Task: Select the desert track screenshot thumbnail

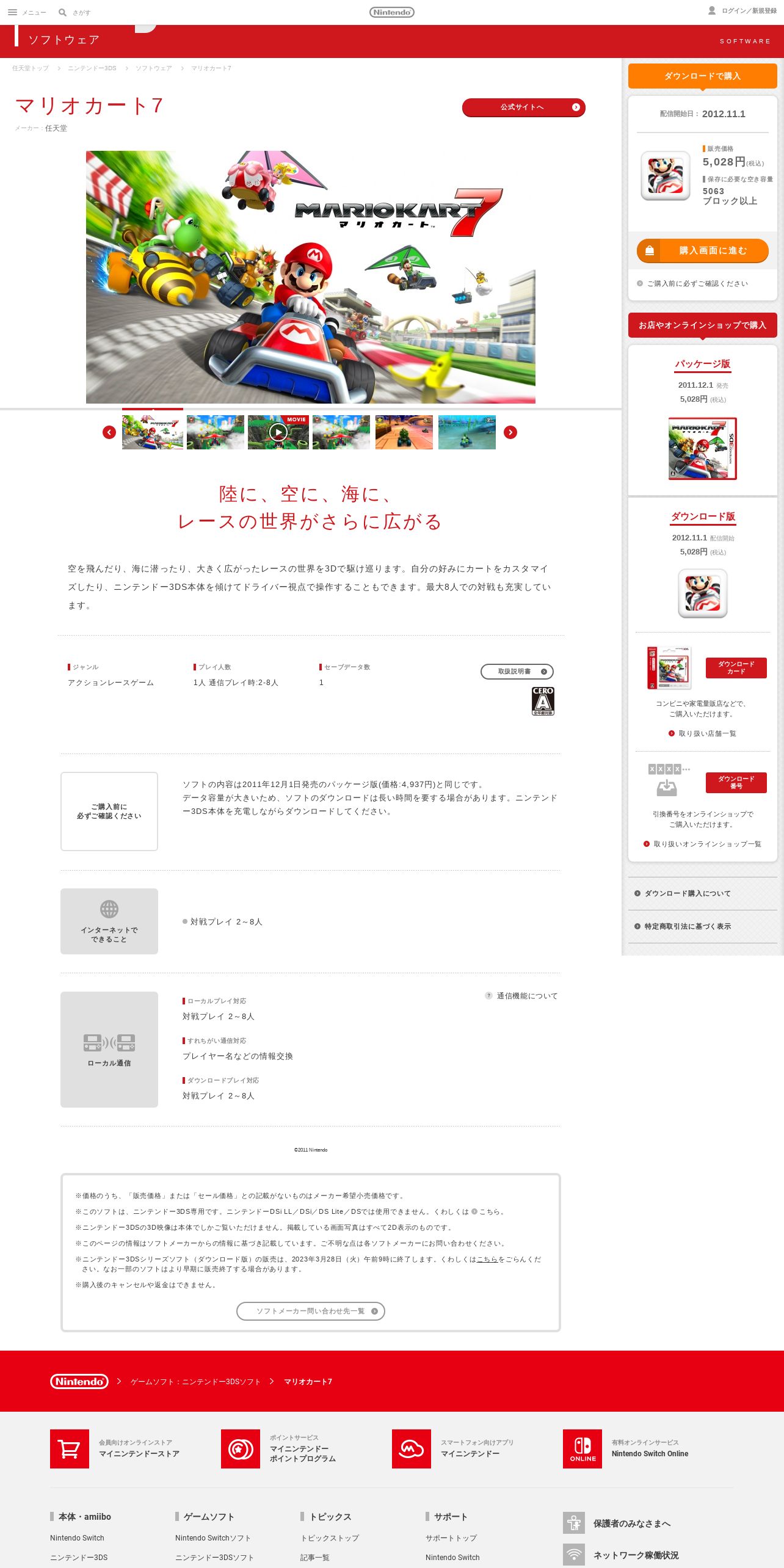Action: pos(404,432)
